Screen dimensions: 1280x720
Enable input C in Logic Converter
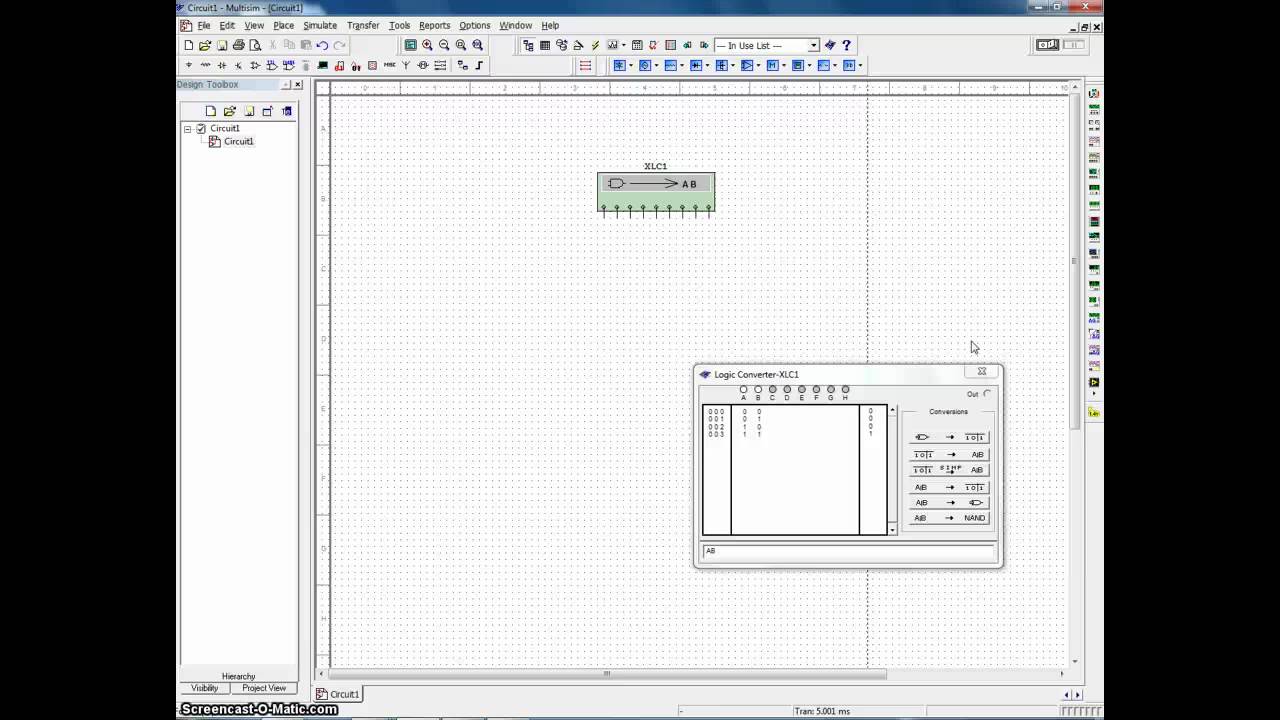tap(772, 390)
